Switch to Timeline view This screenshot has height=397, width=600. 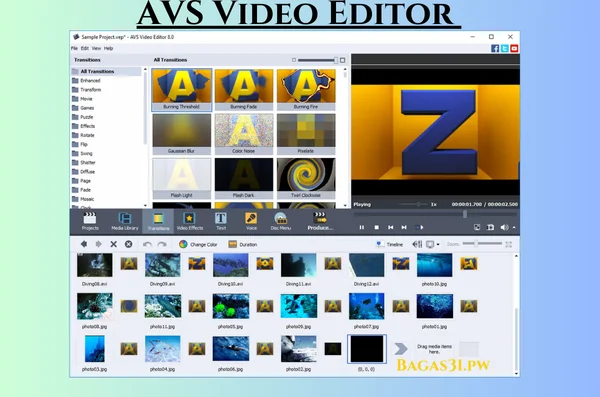[x=390, y=244]
